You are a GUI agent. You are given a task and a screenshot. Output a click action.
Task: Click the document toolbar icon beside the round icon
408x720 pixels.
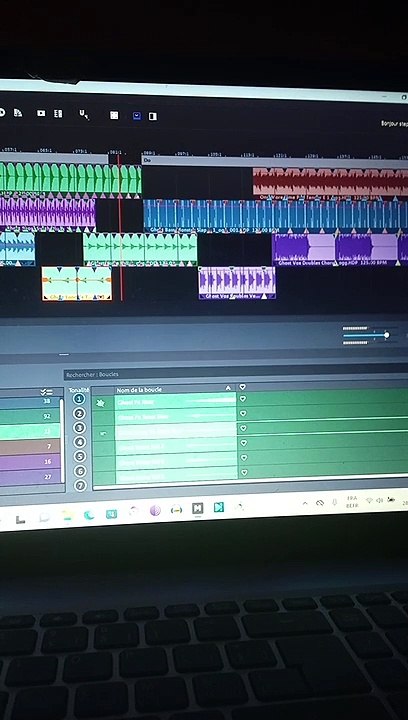click(x=17, y=112)
